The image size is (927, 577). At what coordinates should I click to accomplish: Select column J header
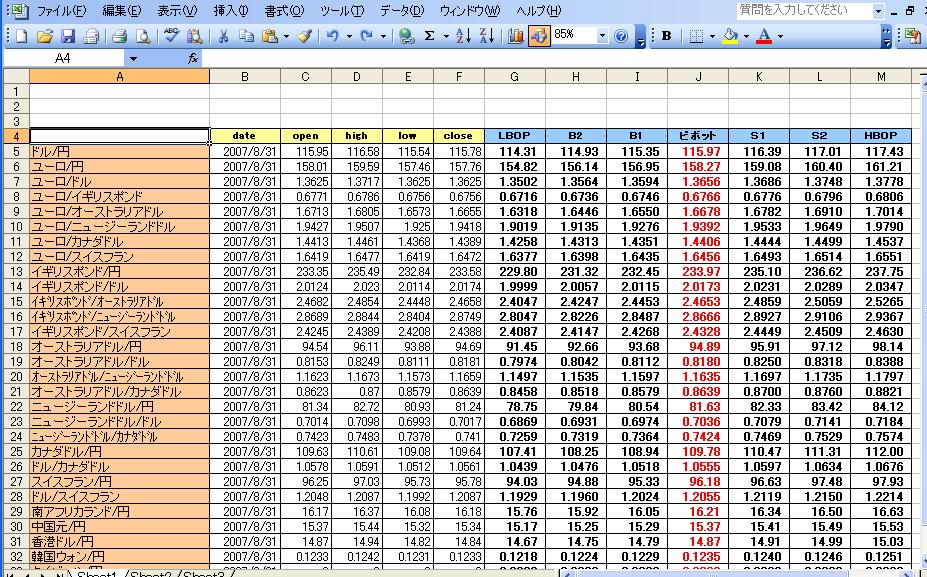[x=698, y=77]
